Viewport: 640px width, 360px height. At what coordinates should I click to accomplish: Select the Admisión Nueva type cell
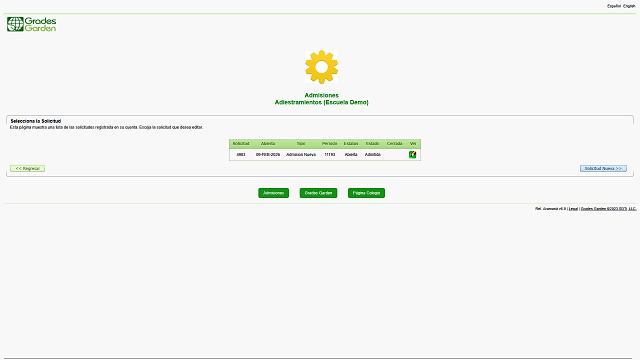tap(301, 155)
